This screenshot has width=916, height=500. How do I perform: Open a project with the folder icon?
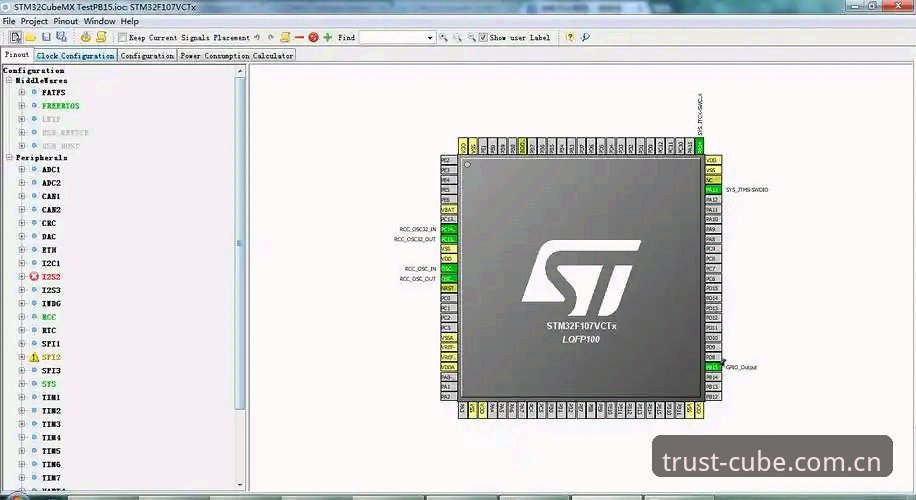tap(30, 37)
